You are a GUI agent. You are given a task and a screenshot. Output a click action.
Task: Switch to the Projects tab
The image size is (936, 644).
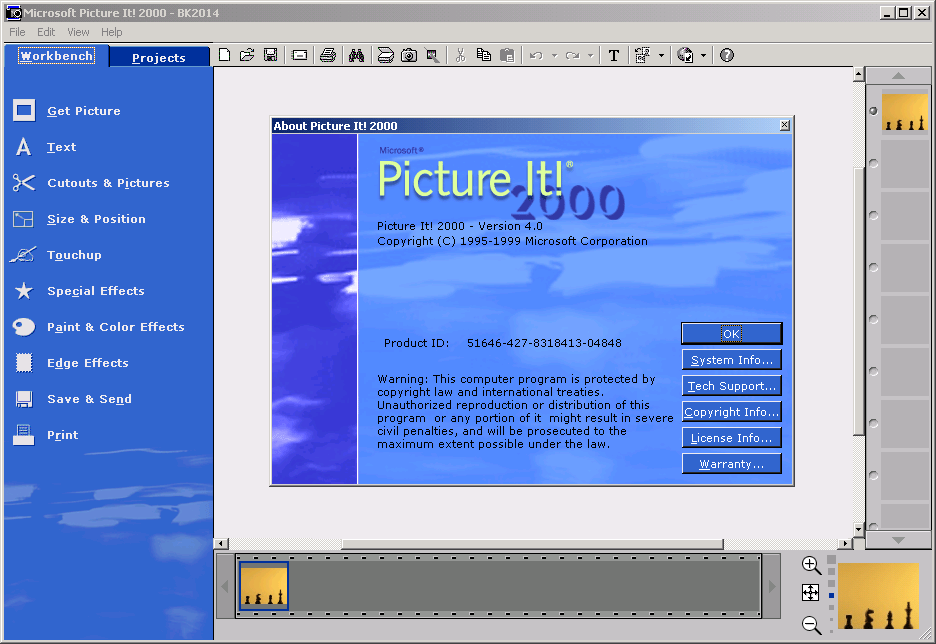(x=159, y=57)
